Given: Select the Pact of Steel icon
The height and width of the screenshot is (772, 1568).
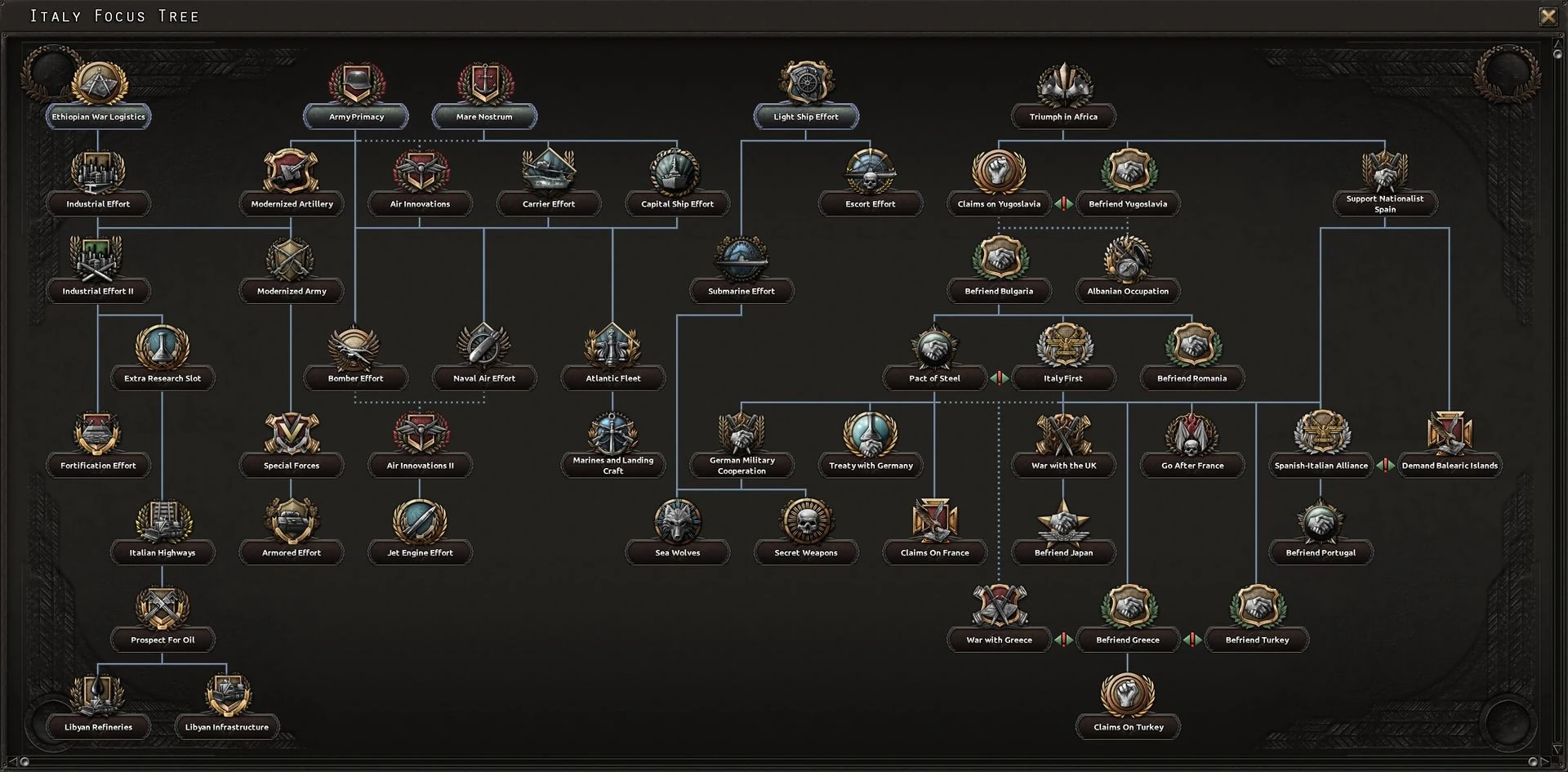Looking at the screenshot, I should (934, 346).
